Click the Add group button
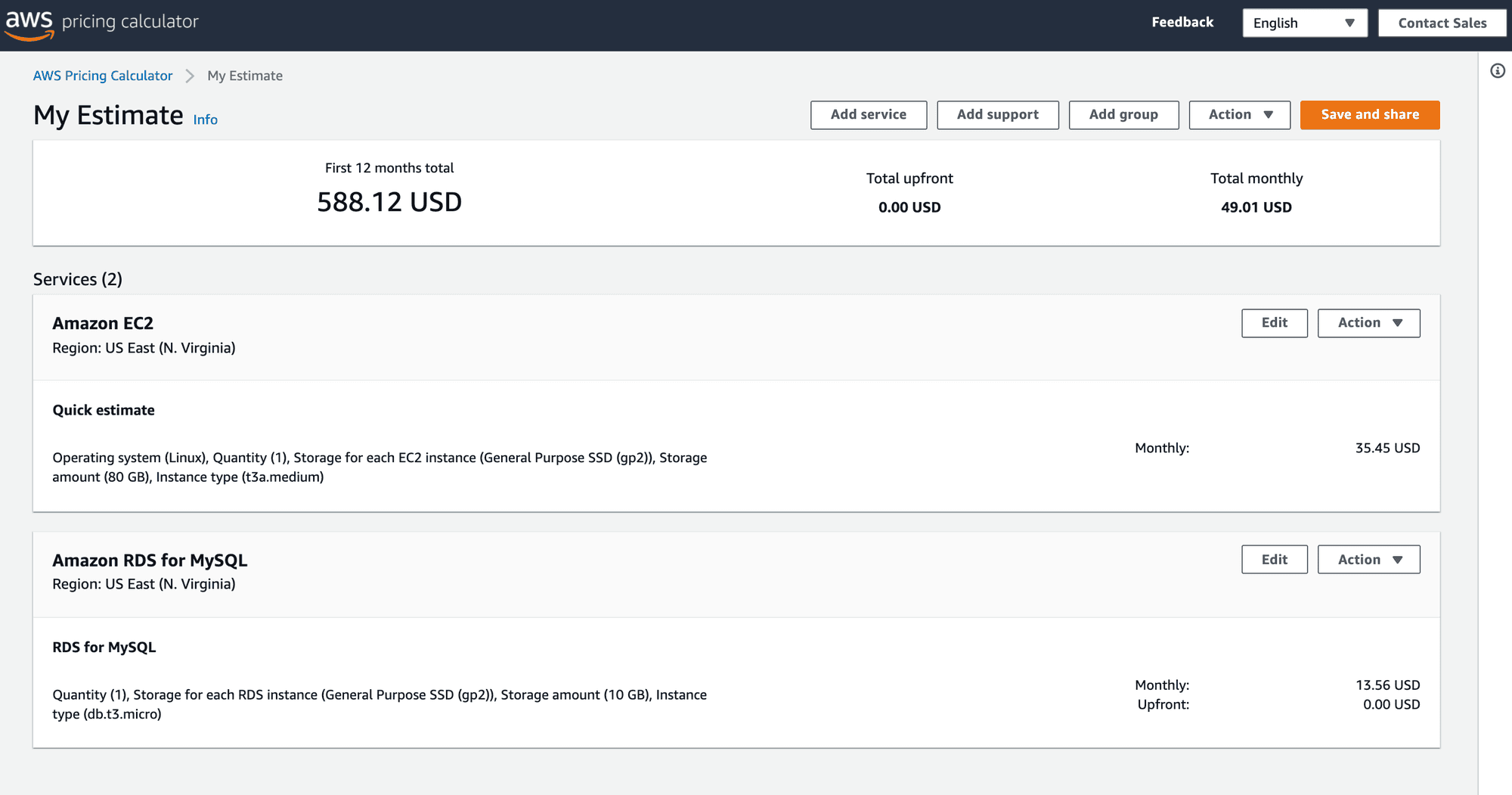The width and height of the screenshot is (1512, 795). tap(1124, 115)
